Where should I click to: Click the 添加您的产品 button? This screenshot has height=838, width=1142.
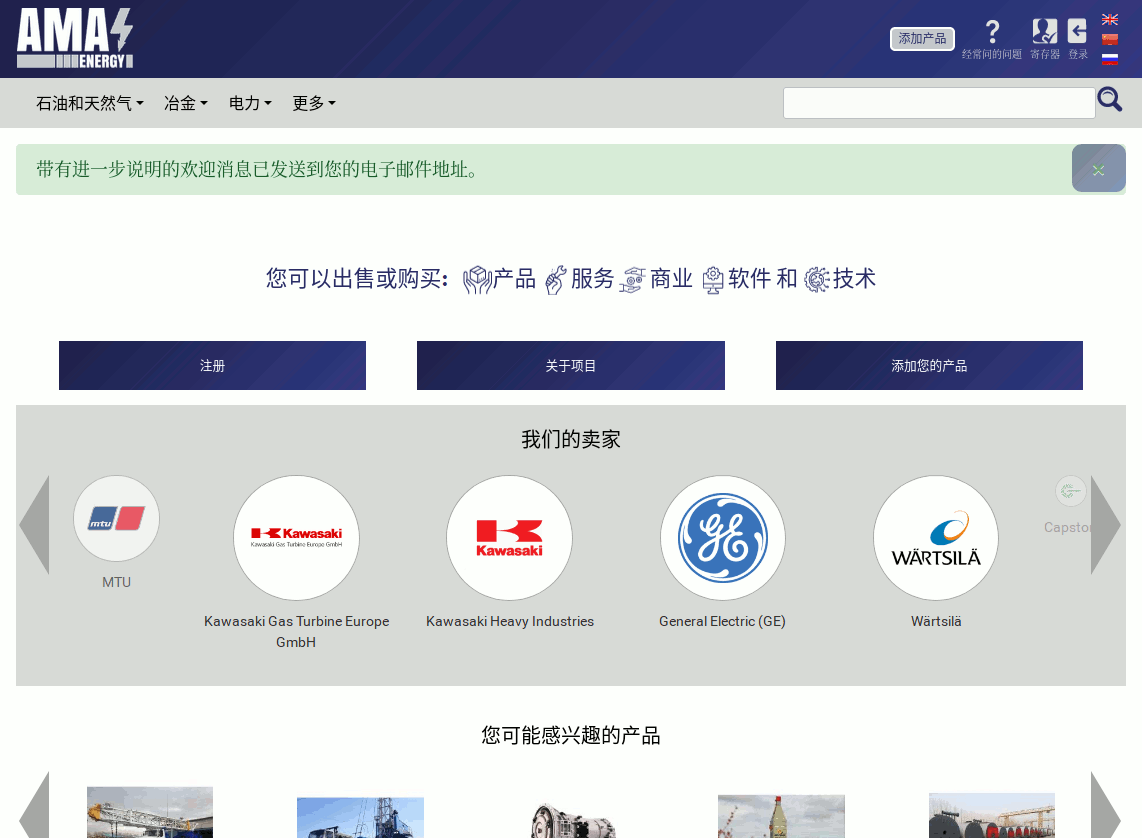929,366
